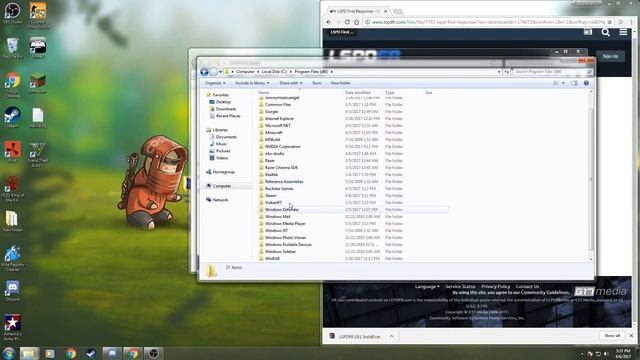Image resolution: width=640 pixels, height=360 pixels.
Task: Open the Include in library dropdown
Action: pyautogui.click(x=252, y=83)
